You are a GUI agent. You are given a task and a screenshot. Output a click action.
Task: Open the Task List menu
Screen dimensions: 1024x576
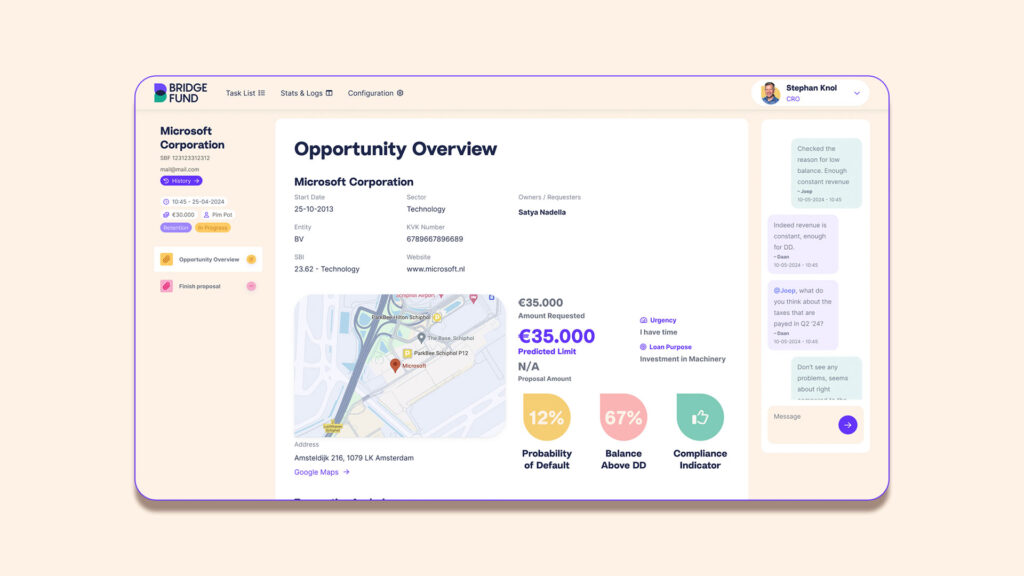245,93
